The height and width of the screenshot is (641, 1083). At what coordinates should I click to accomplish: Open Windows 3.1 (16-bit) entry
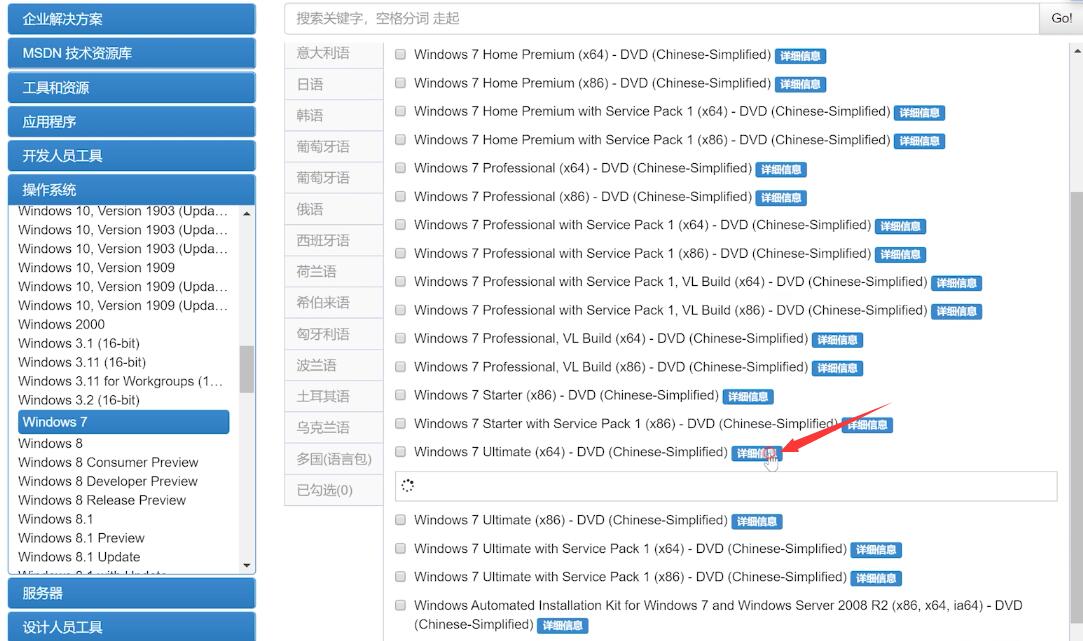click(x=79, y=343)
